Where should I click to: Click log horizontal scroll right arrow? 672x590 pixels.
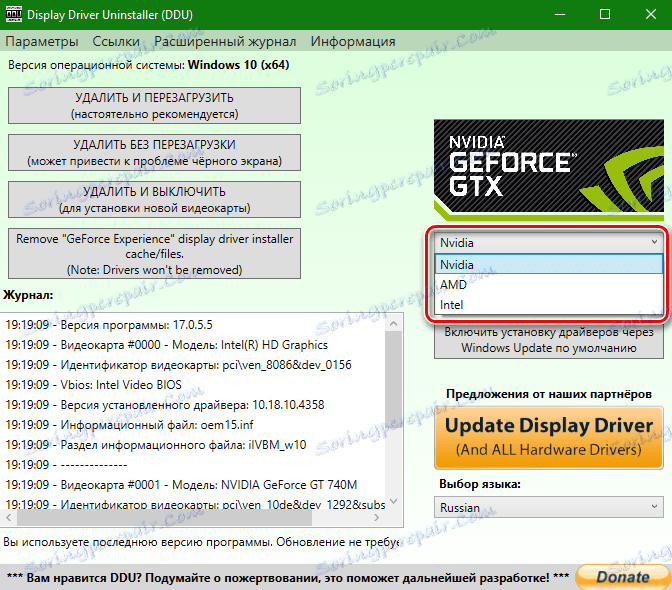click(376, 518)
